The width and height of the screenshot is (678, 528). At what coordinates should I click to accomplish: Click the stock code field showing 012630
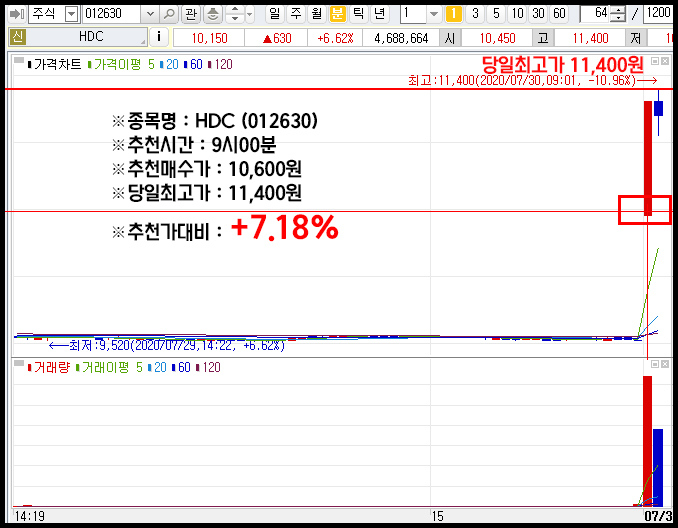point(112,14)
